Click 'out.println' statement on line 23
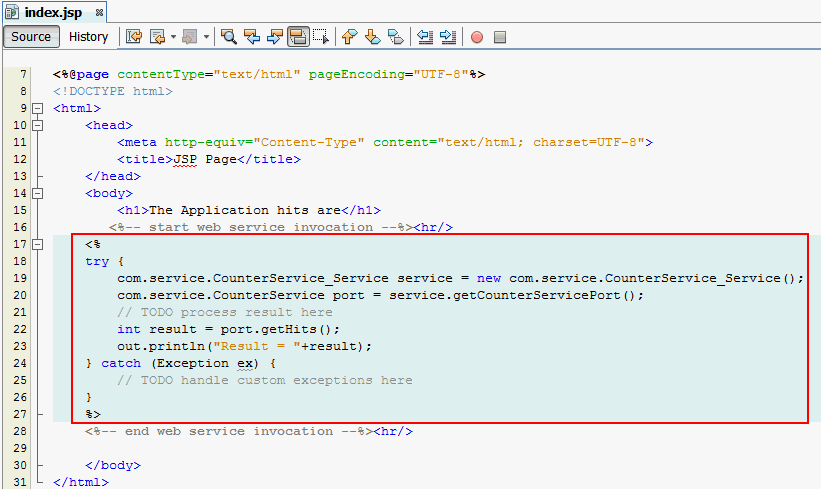Viewport: 821px width, 489px height. coord(245,346)
